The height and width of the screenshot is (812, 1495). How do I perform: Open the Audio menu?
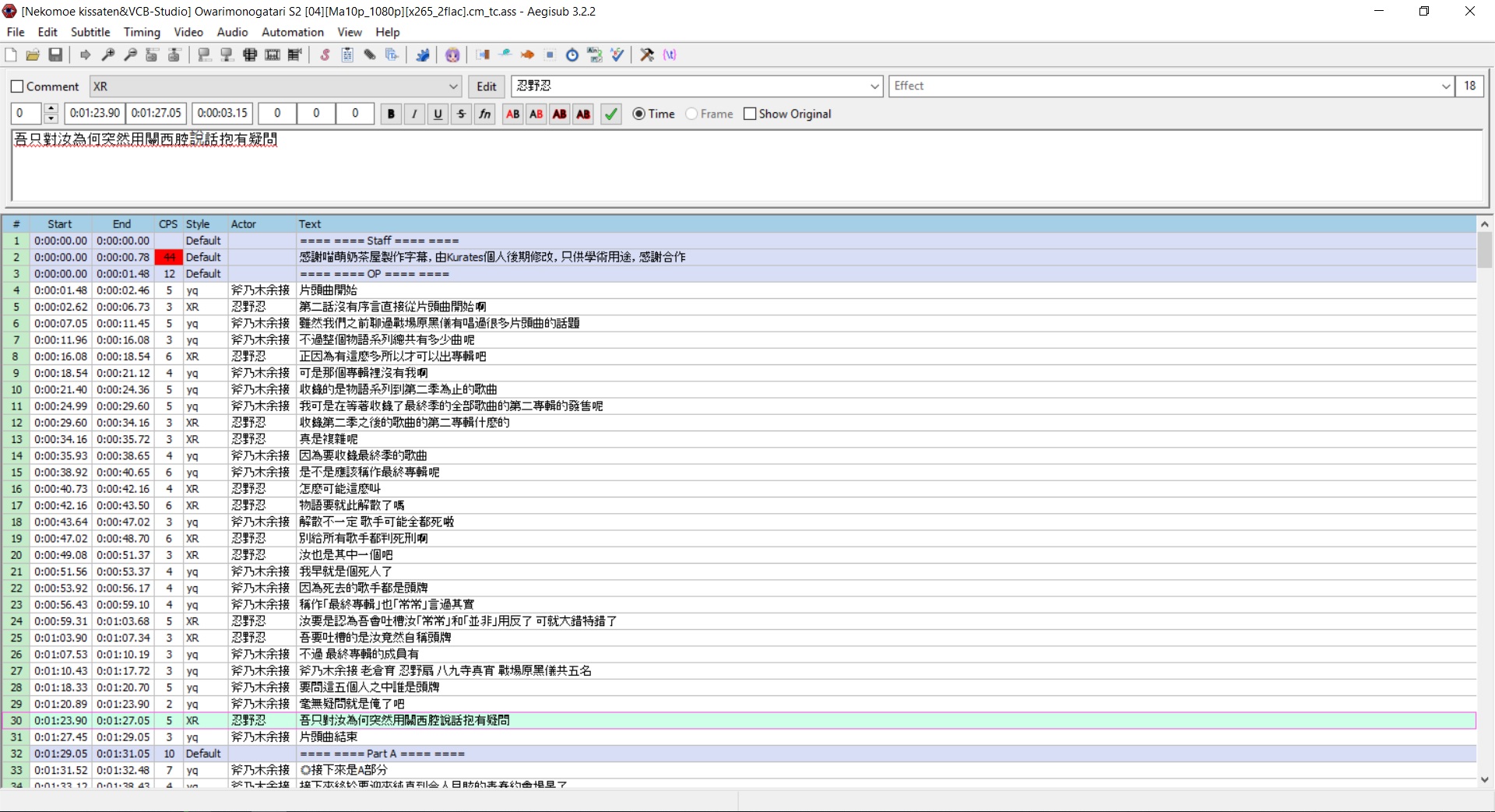(232, 32)
